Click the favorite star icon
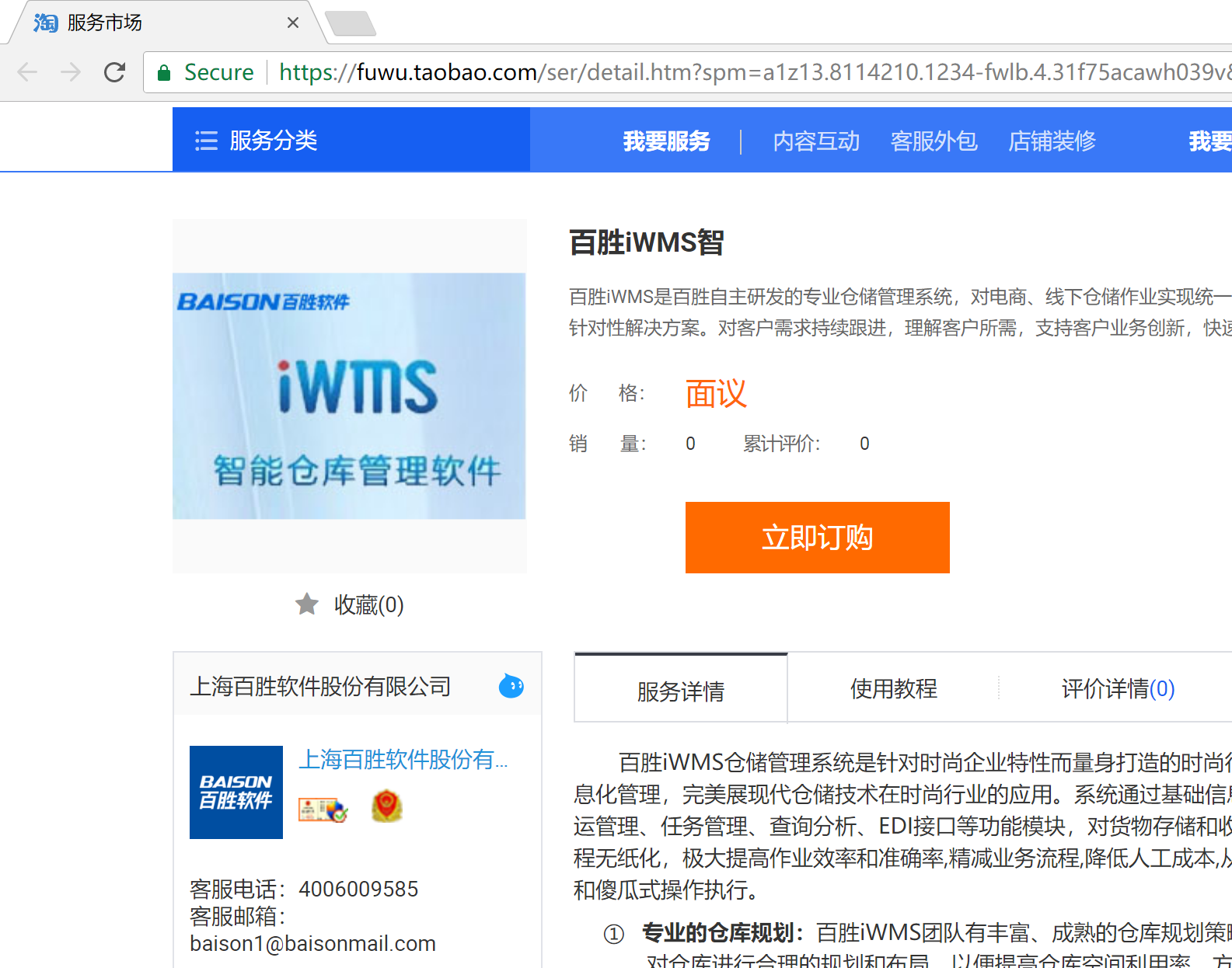The width and height of the screenshot is (1232, 968). pos(307,604)
